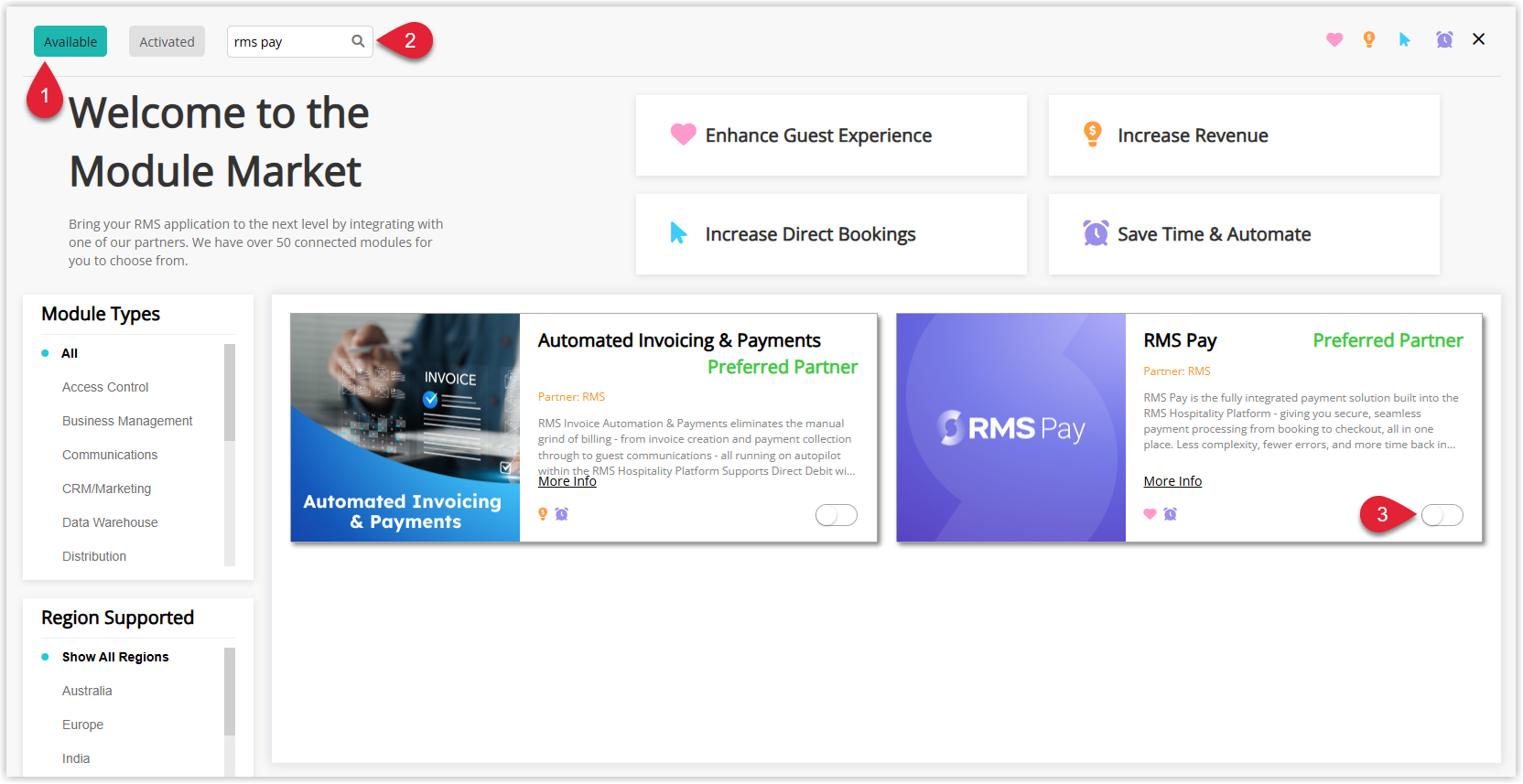
Task: Click the RMS Pay card title
Action: 1180,340
